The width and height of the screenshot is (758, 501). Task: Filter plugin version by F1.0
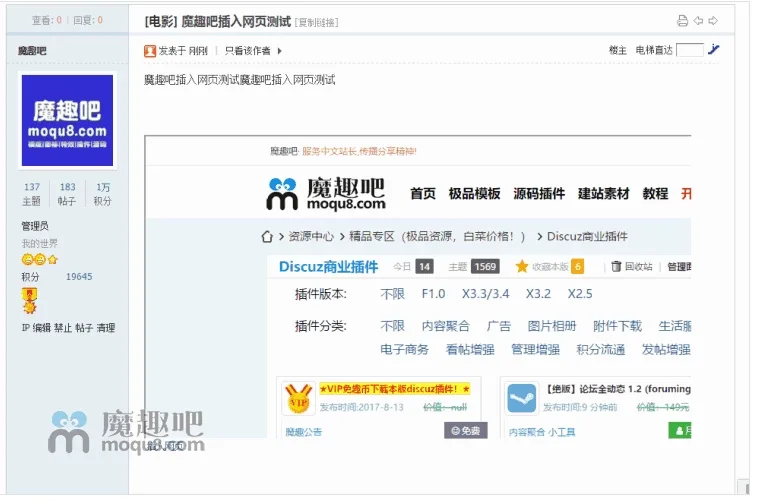click(434, 294)
